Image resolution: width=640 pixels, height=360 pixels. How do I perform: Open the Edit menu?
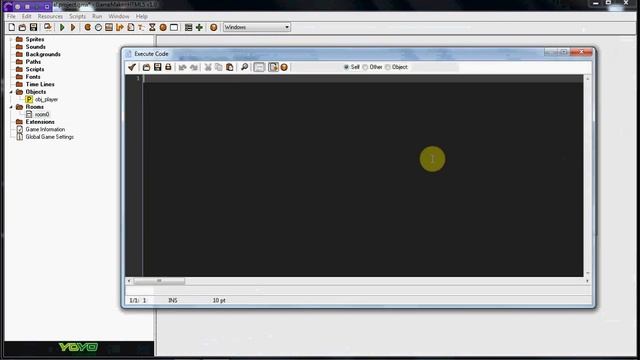(x=27, y=16)
